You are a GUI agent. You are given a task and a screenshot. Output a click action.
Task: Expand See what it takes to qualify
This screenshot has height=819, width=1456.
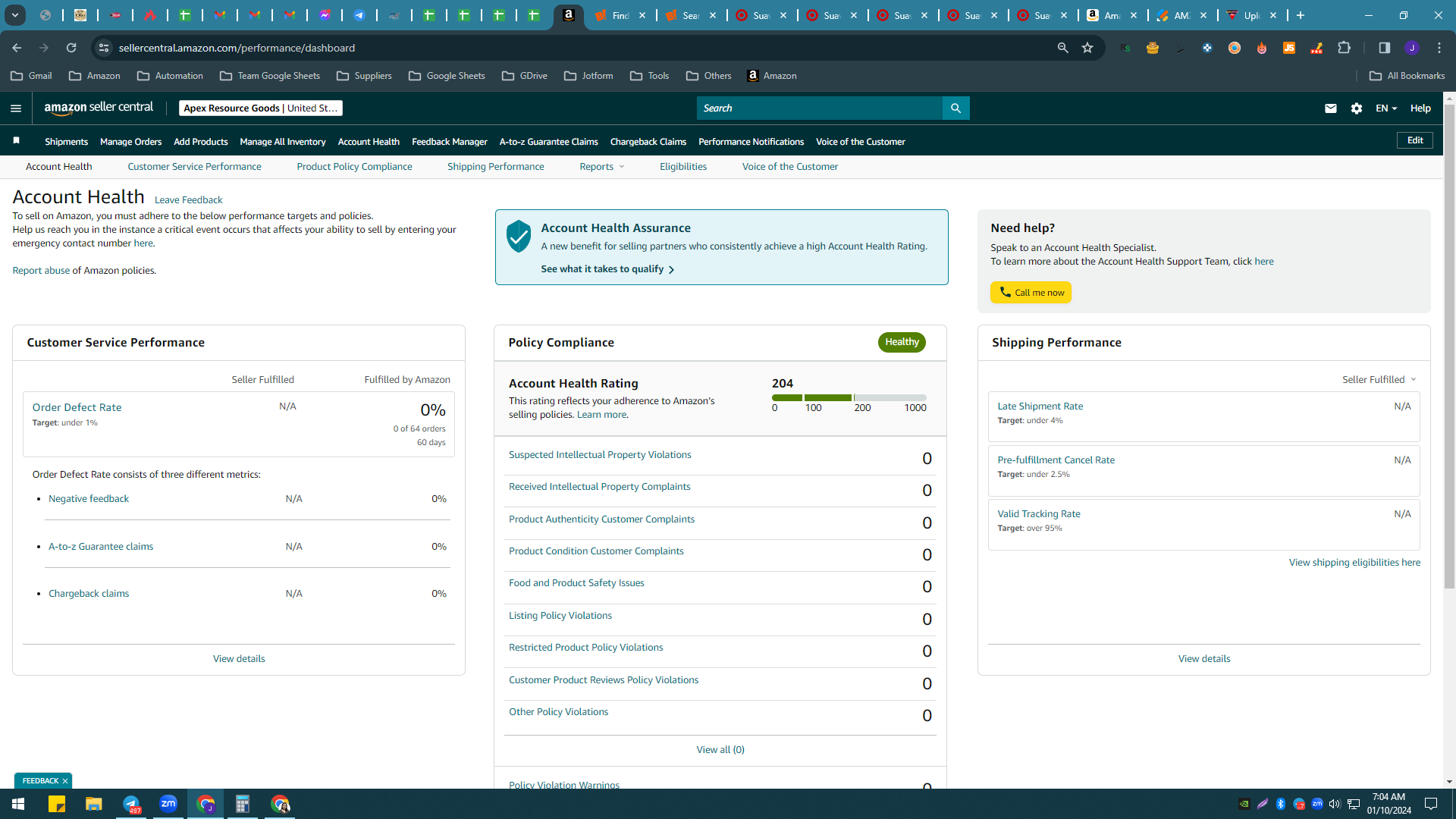pos(607,269)
